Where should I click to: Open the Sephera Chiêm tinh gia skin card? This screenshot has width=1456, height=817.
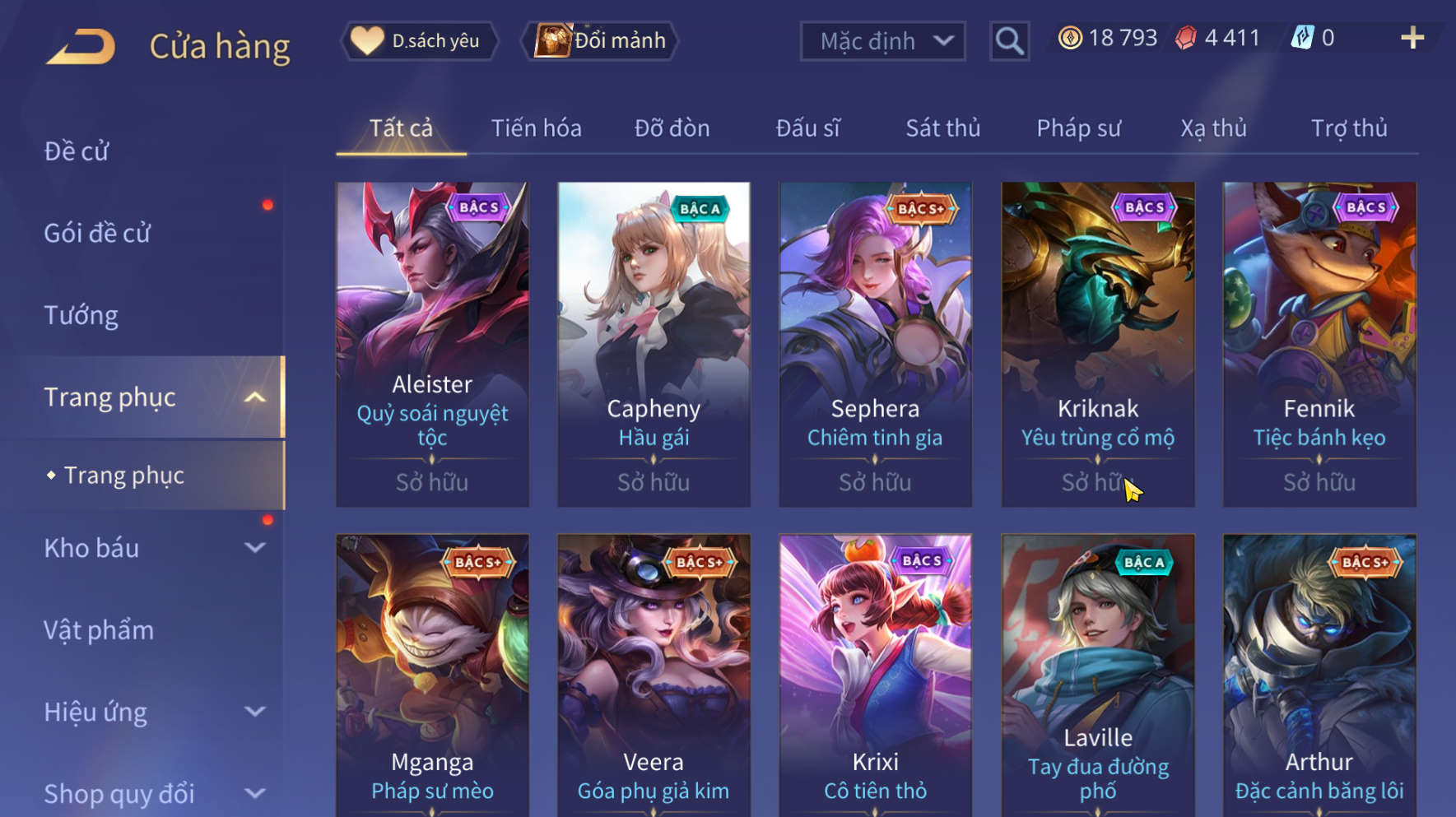point(875,344)
